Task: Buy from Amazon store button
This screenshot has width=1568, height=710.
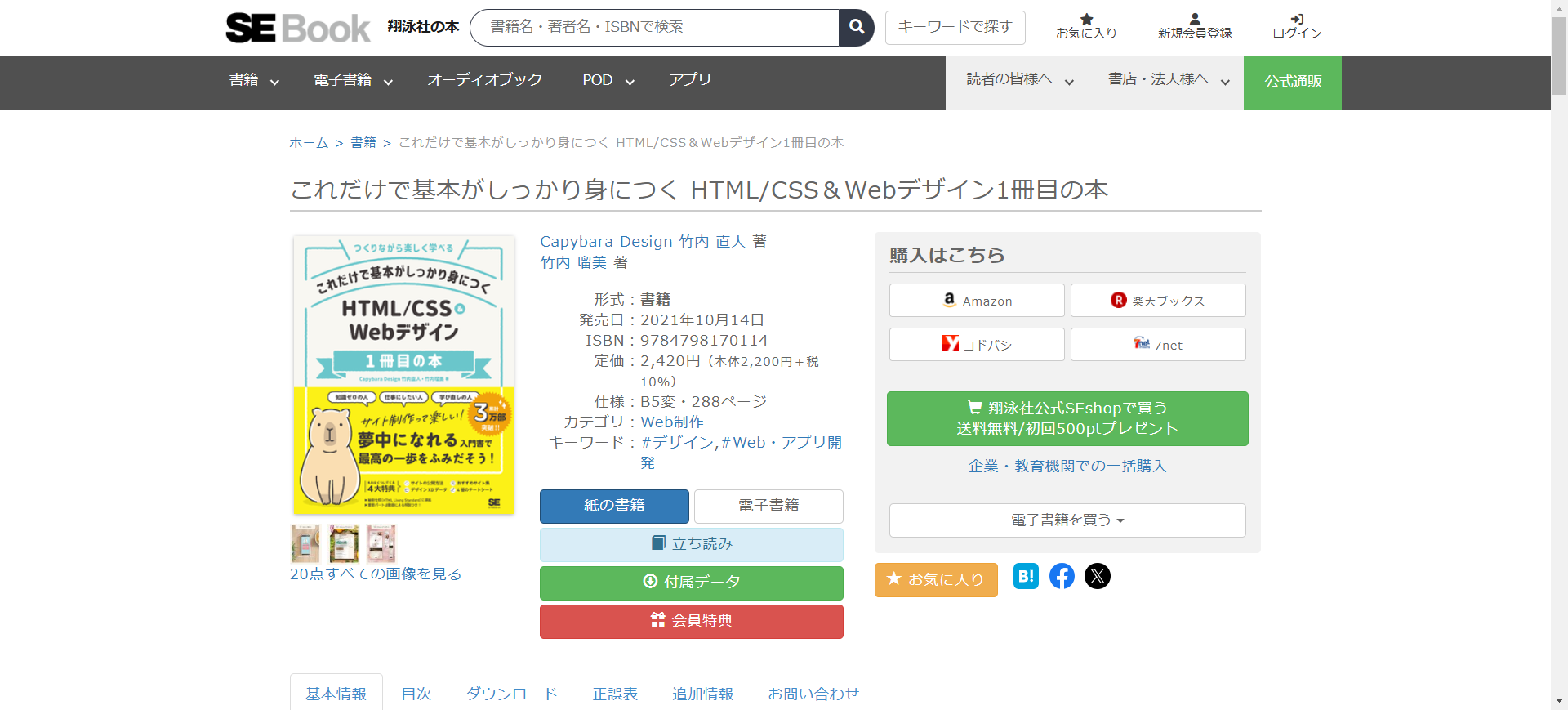Action: tap(977, 301)
